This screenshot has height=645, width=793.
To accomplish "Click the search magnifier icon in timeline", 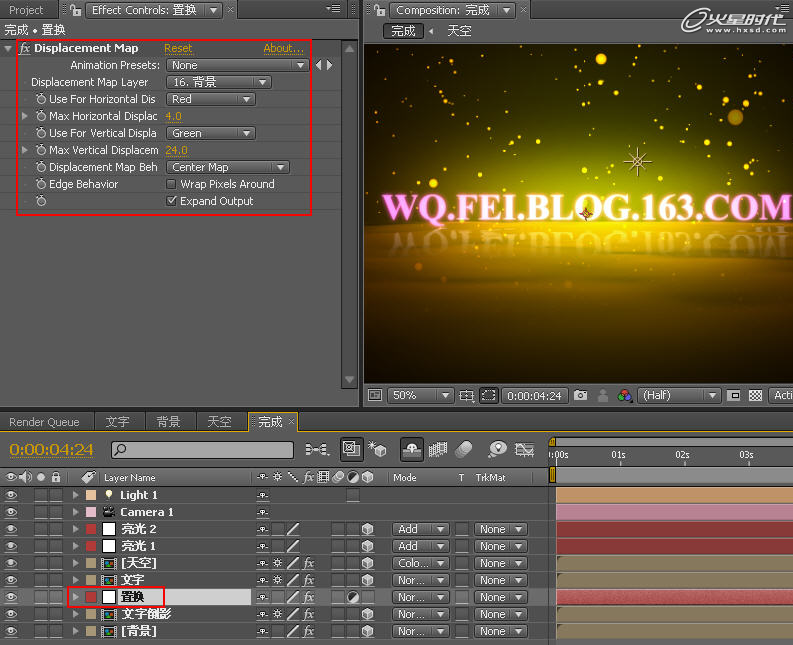I will (x=120, y=449).
